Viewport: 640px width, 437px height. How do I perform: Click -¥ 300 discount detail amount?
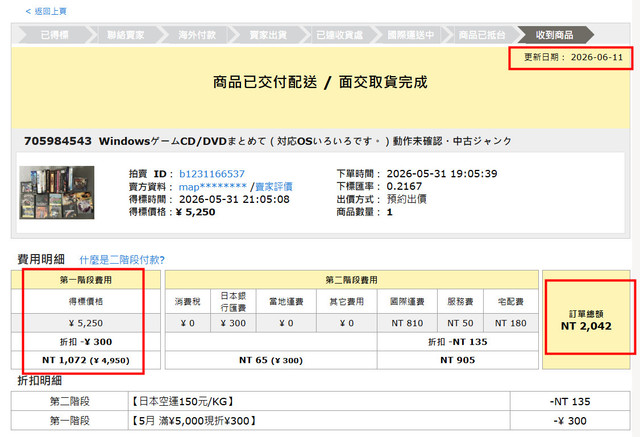click(x=570, y=421)
